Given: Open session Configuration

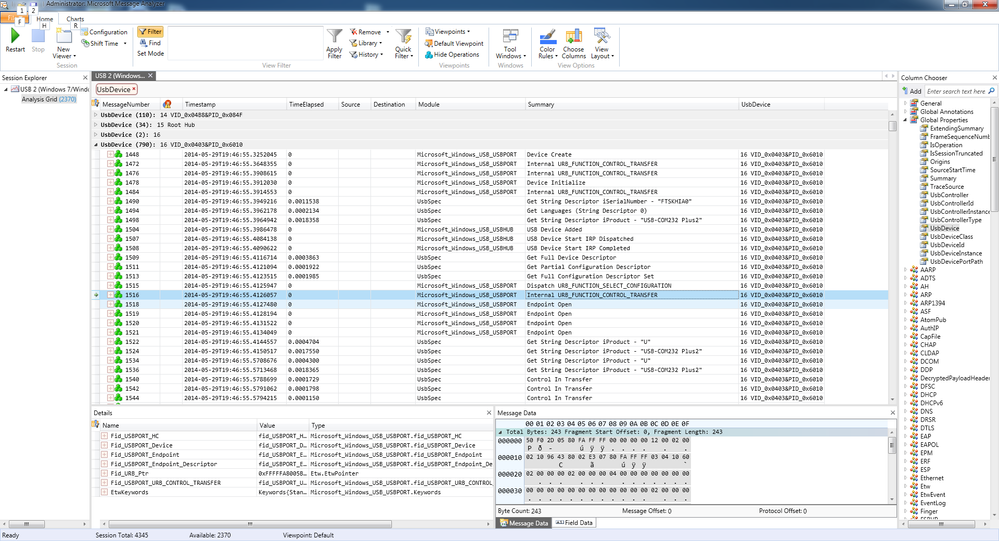Looking at the screenshot, I should [104, 32].
